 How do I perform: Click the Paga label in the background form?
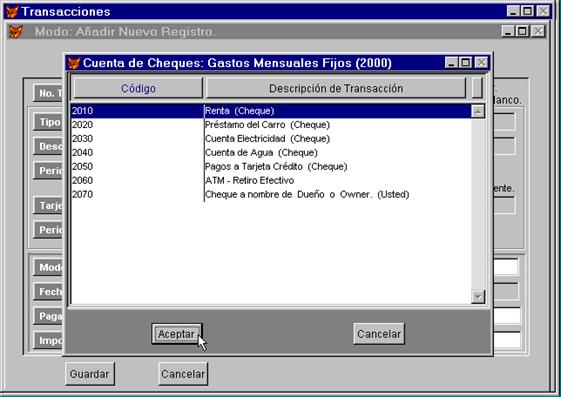tap(48, 316)
